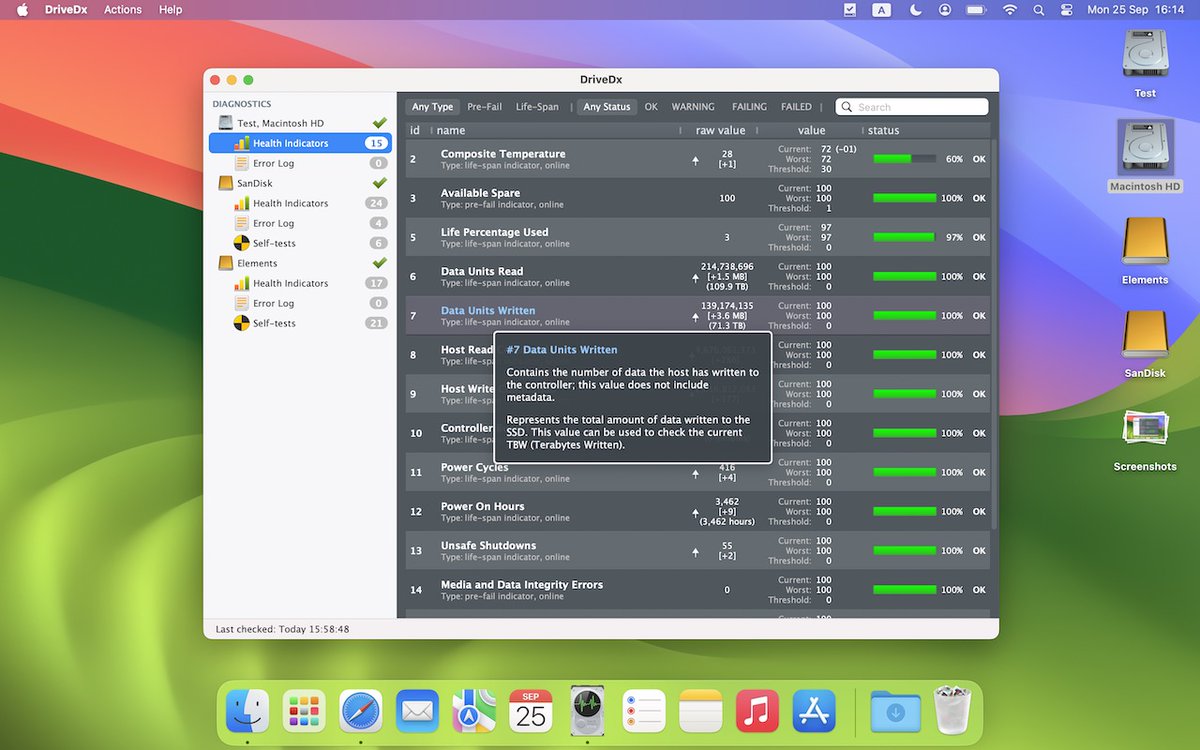
Task: Open Error Log icon under Test, Macintosh HD
Action: tap(242, 163)
